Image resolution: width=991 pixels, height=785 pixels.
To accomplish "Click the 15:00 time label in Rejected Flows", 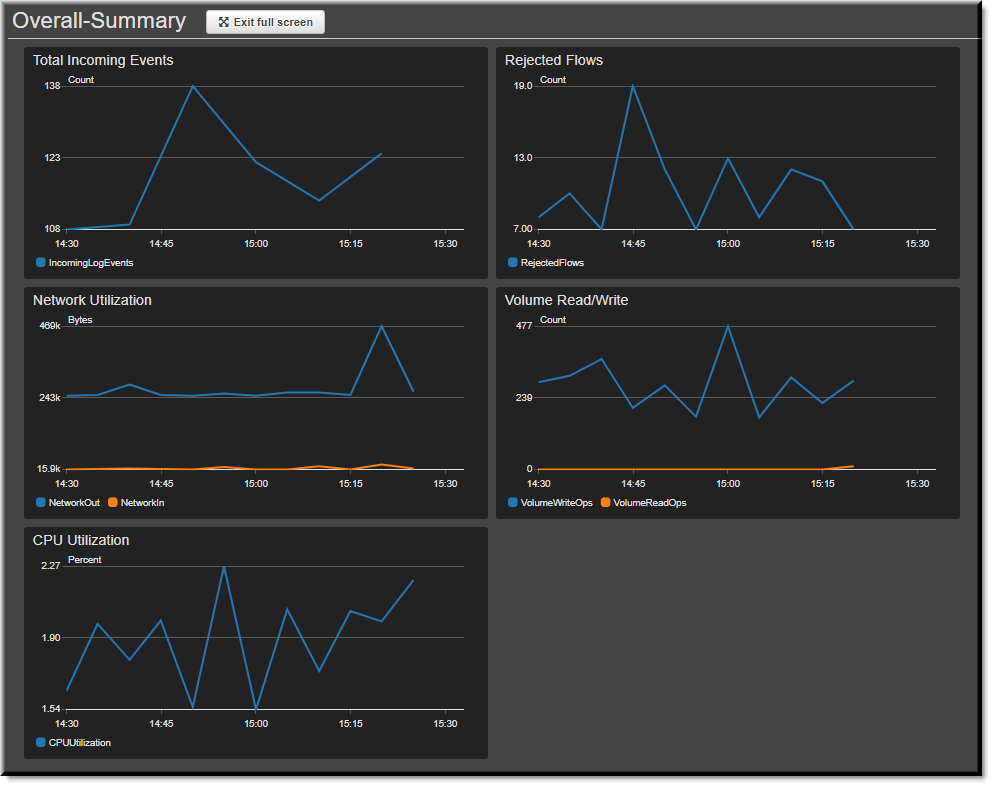I will pos(728,244).
